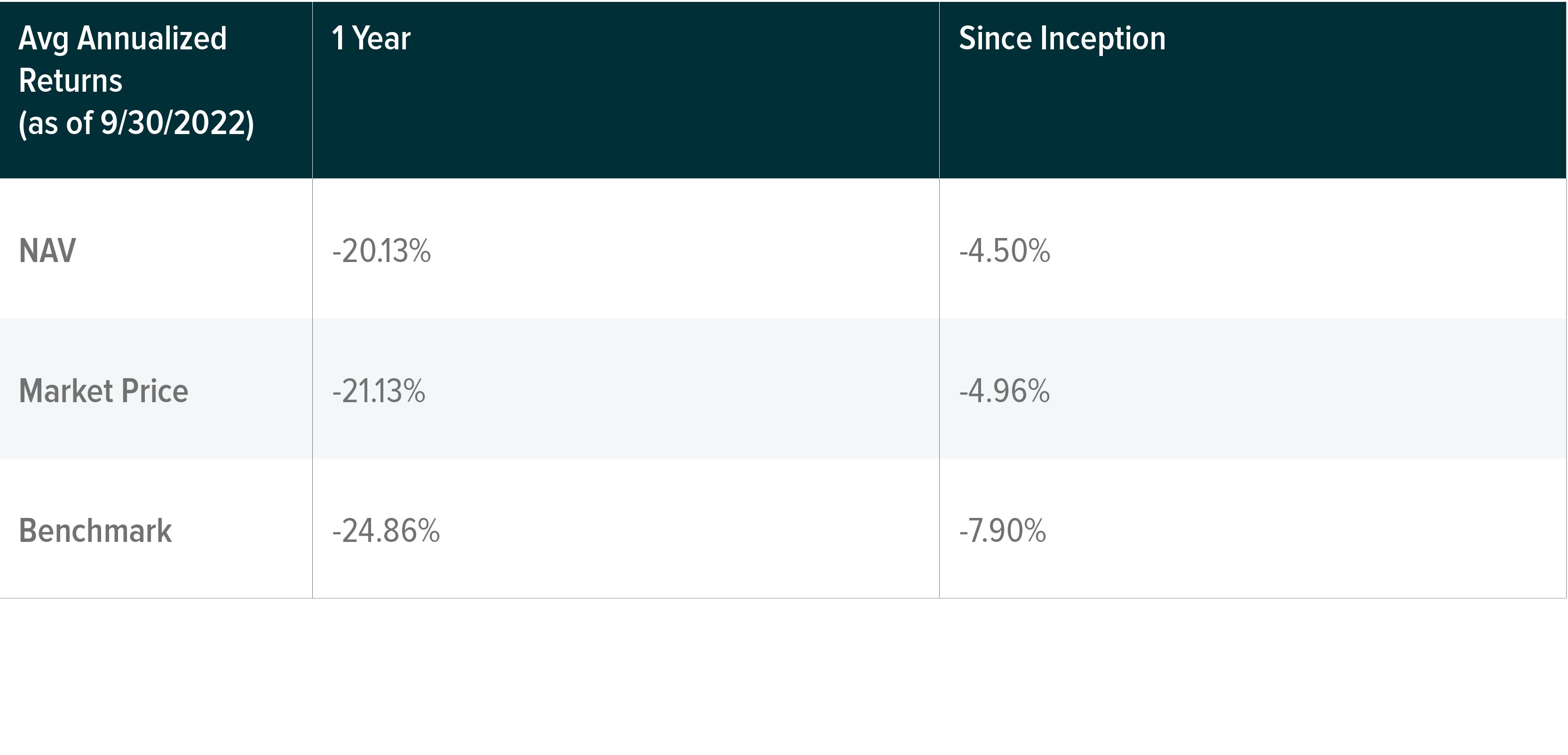Click Market Price 1 Year value -21.13%

[378, 391]
